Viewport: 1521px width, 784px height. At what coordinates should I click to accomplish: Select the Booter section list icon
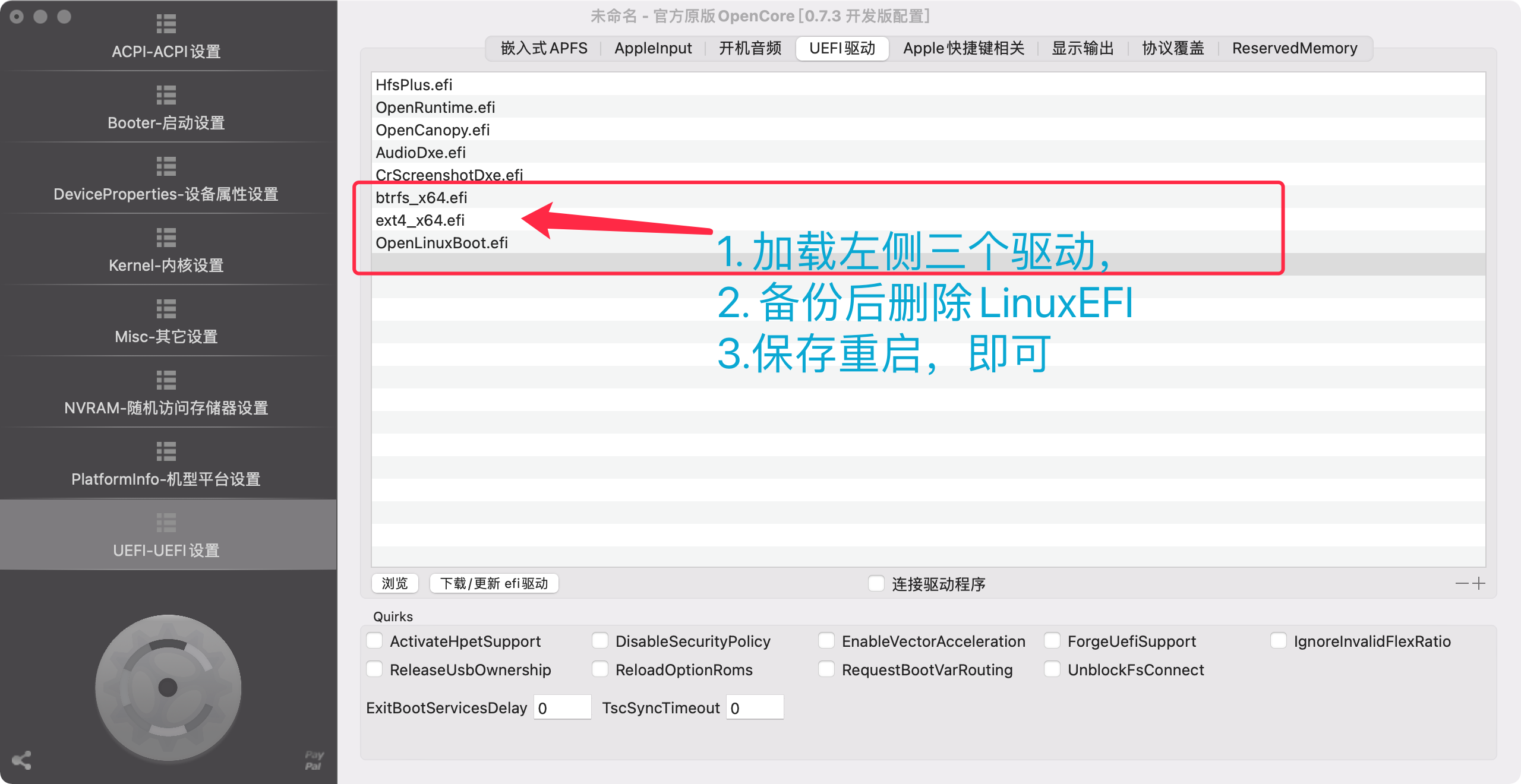point(166,95)
